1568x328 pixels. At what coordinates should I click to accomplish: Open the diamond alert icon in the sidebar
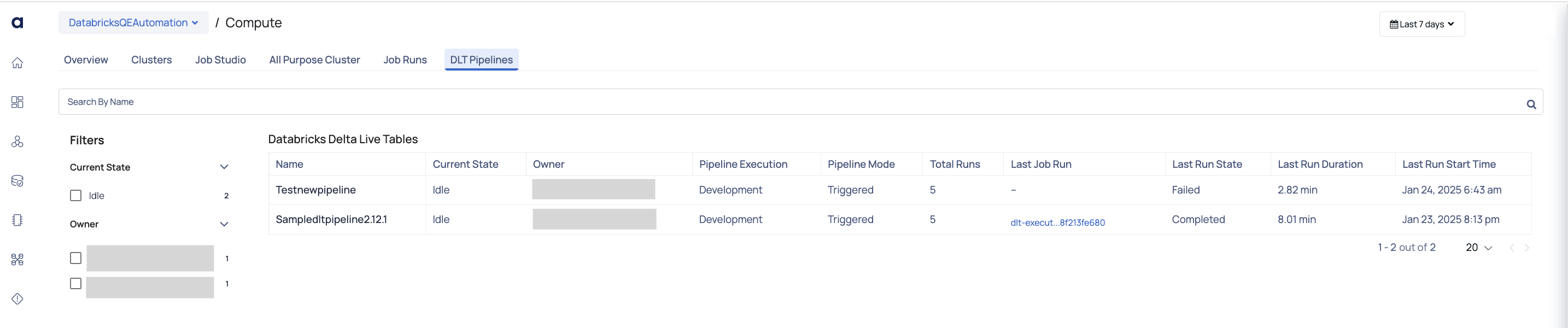pos(17,298)
